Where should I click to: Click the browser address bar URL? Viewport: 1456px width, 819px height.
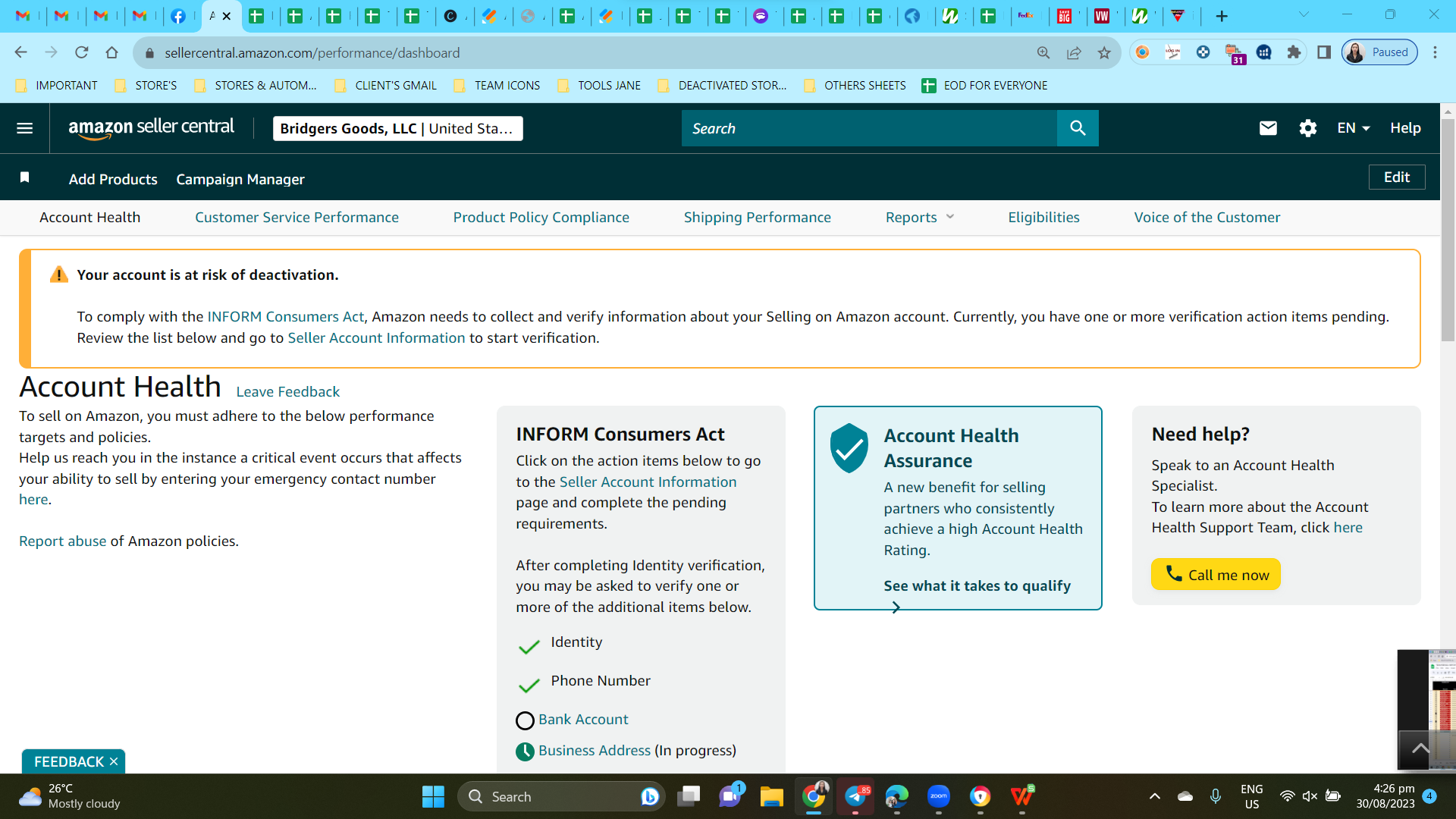[x=312, y=53]
